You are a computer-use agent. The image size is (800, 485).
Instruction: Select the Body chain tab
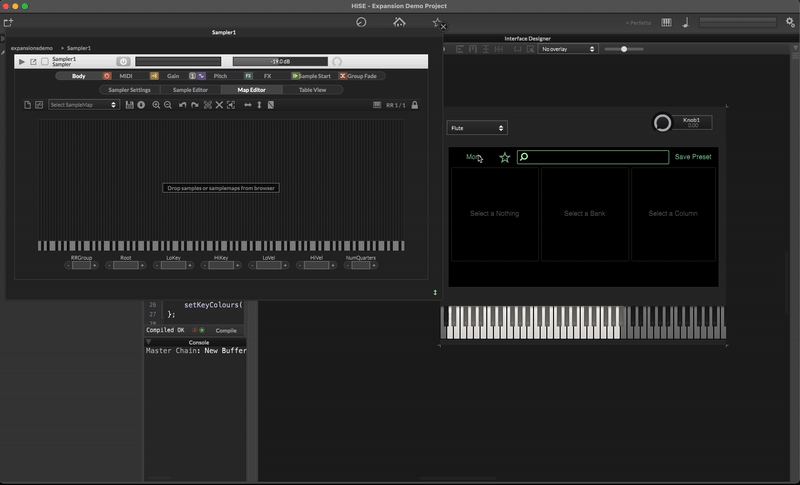click(79, 76)
